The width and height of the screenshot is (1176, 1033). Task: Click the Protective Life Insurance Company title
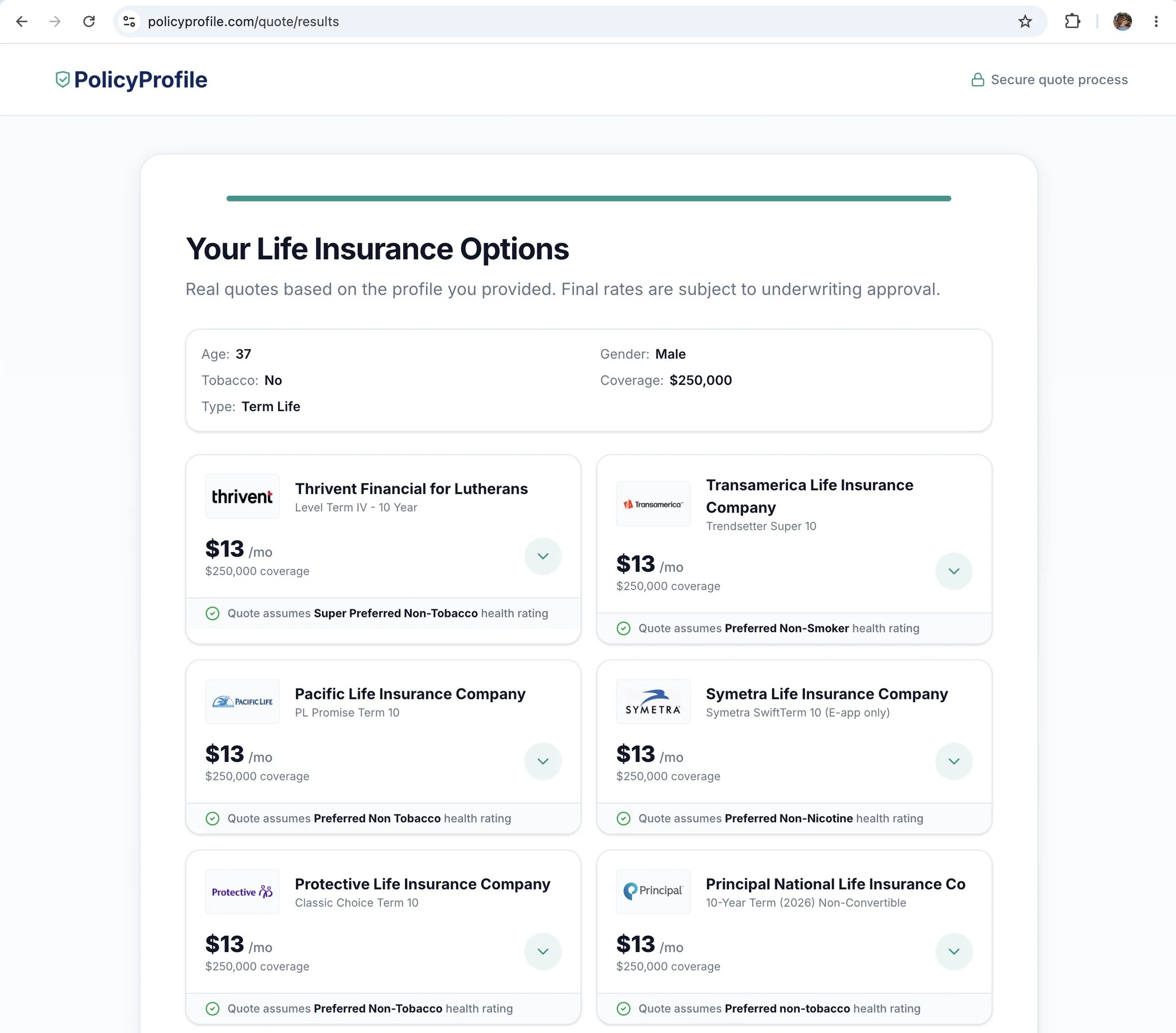click(422, 884)
